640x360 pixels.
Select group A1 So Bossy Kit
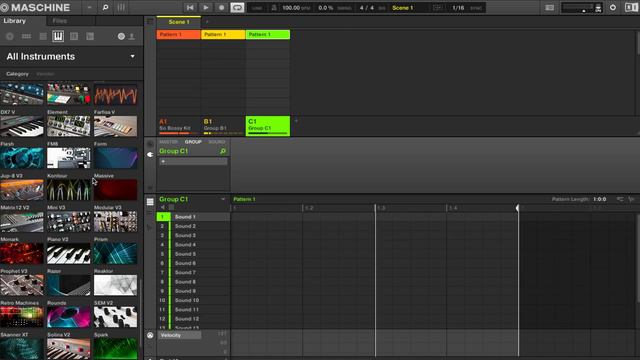coord(178,126)
